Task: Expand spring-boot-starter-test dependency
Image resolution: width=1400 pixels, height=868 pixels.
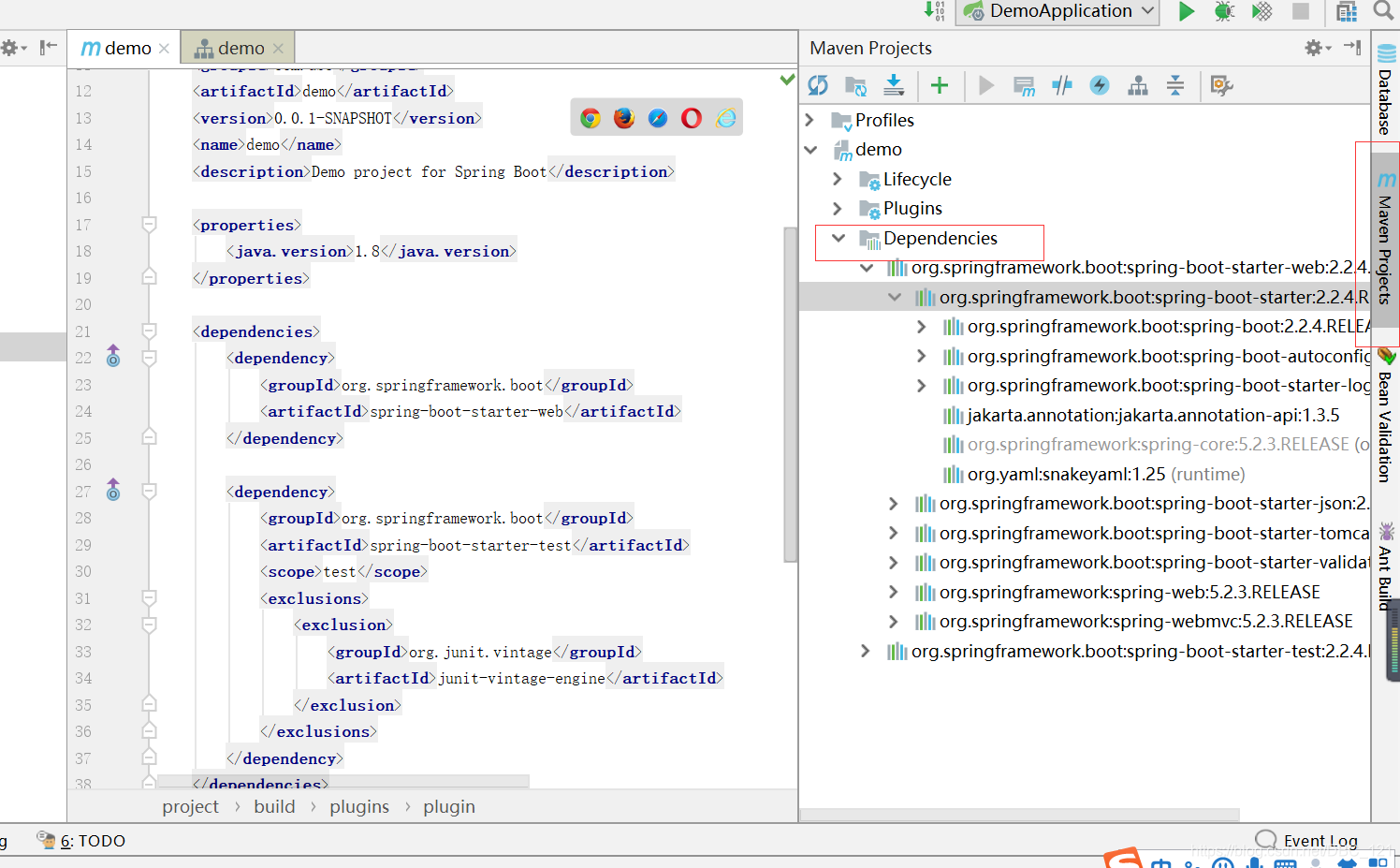Action: (866, 651)
